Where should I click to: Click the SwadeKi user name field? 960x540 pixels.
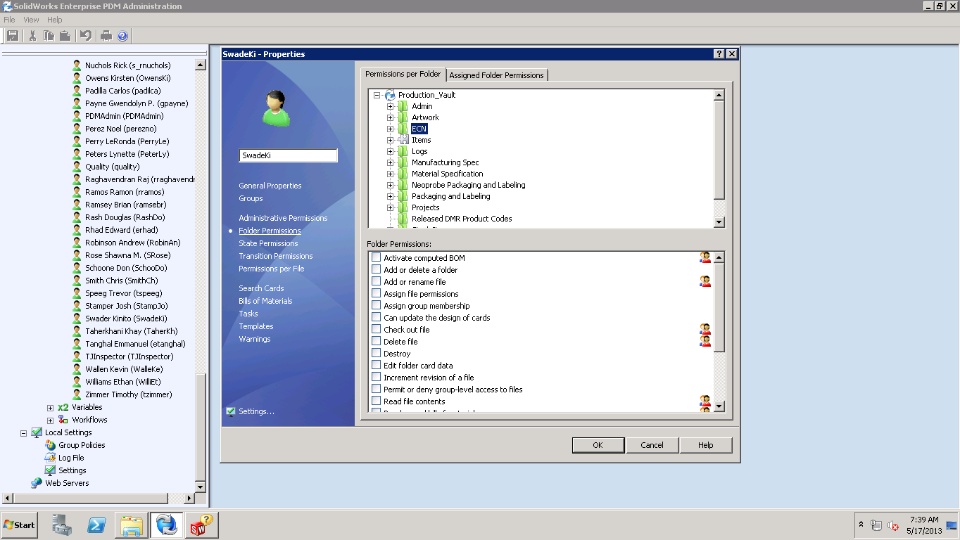(288, 156)
